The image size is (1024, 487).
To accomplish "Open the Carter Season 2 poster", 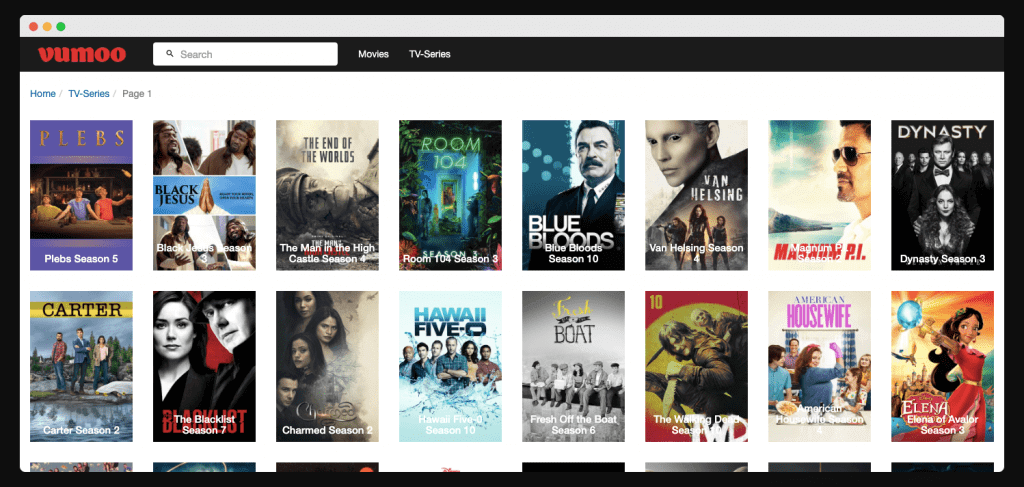I will (x=82, y=366).
